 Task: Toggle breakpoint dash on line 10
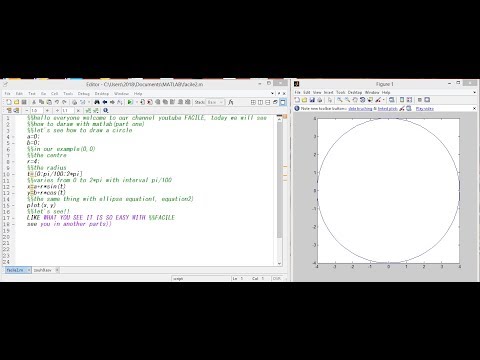(13, 174)
